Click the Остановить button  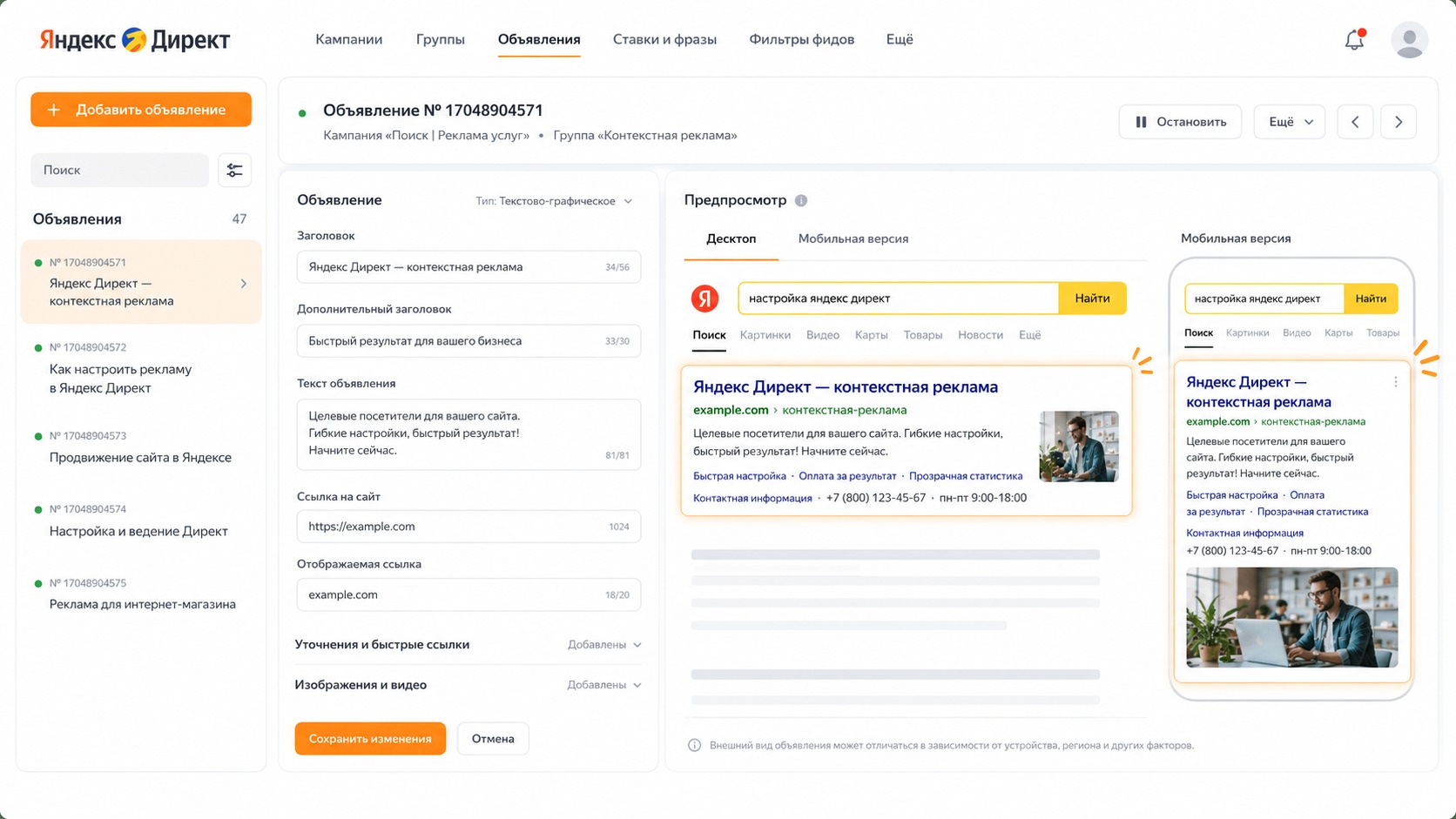[1180, 122]
